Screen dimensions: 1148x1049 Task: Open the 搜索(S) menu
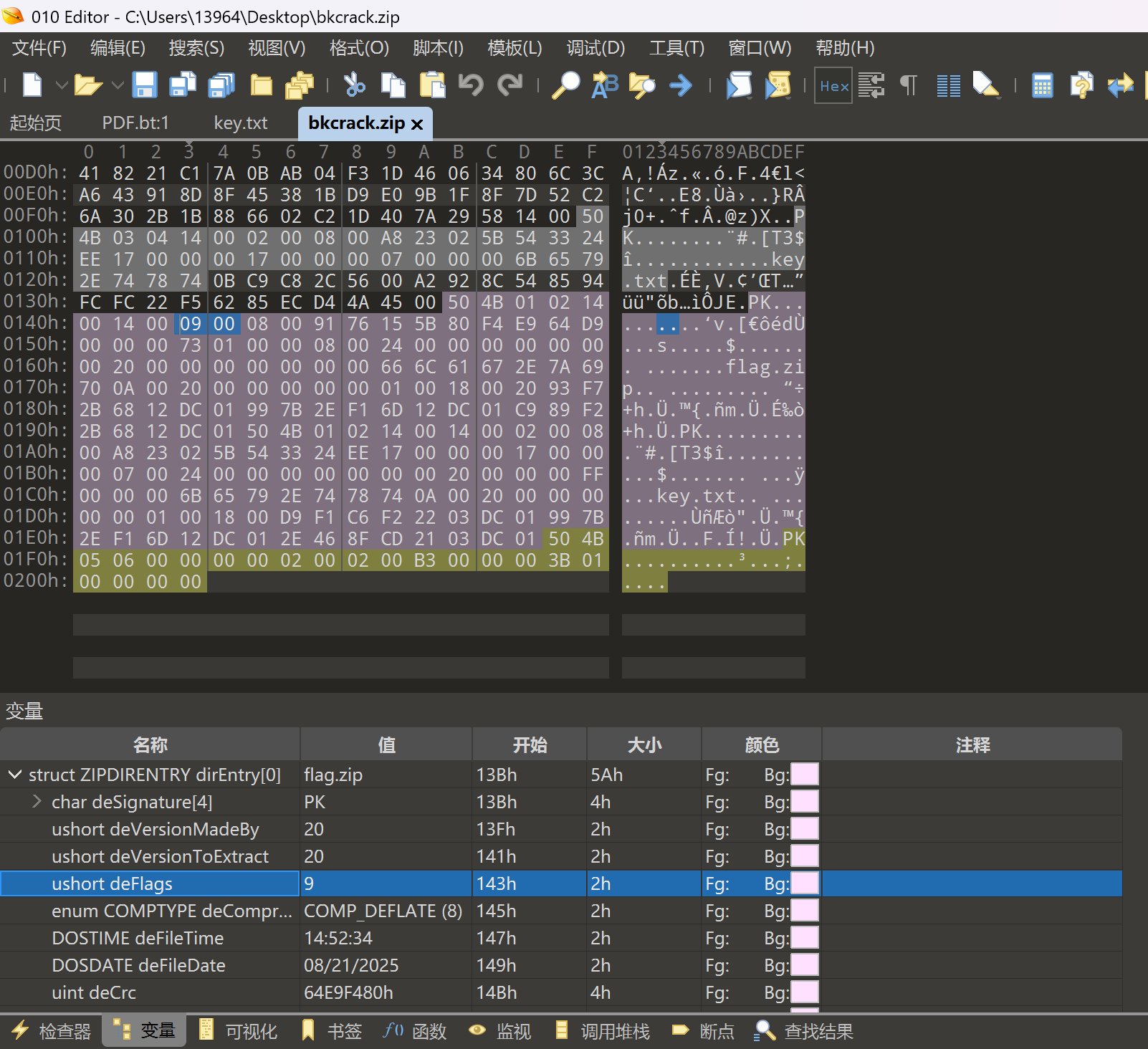coord(197,48)
